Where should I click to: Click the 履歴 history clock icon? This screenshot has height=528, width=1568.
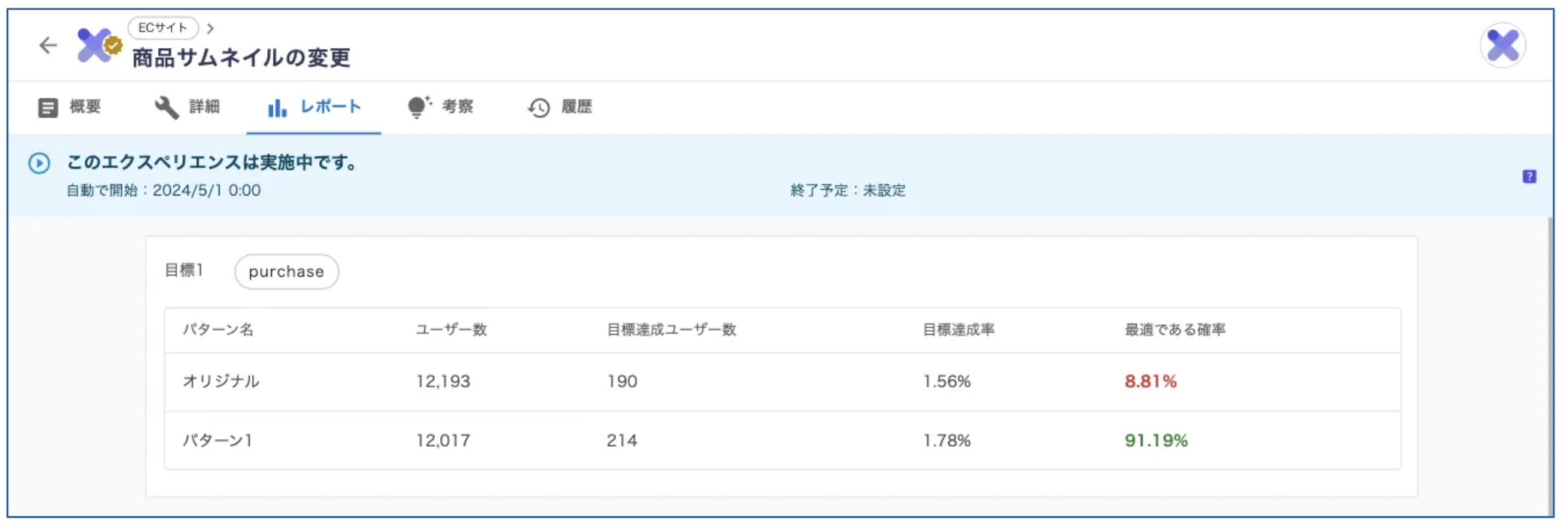click(x=539, y=108)
